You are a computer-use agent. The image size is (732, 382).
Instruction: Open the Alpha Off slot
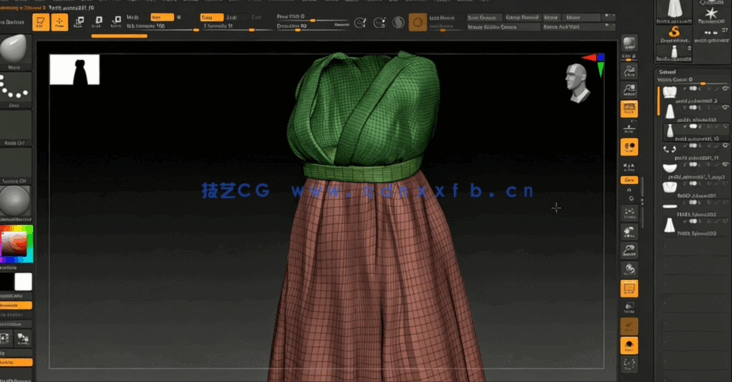pyautogui.click(x=15, y=128)
